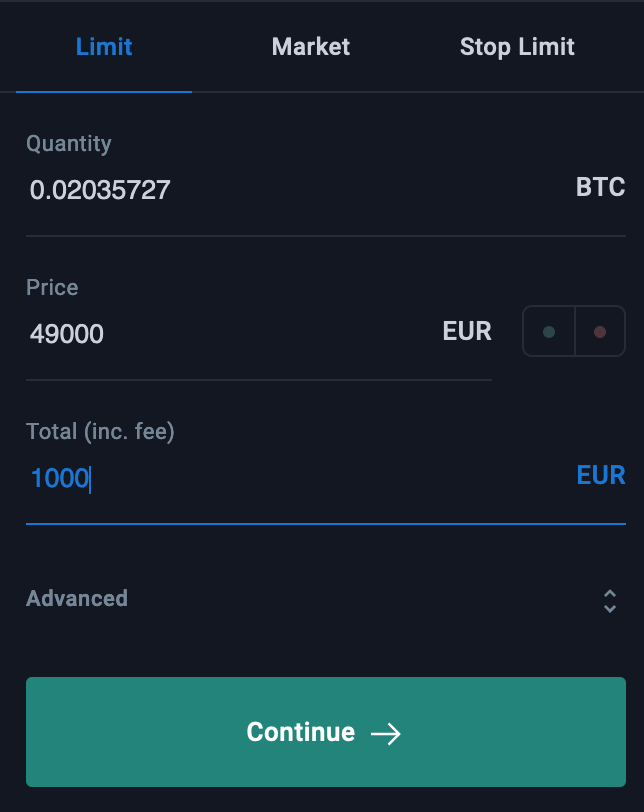644x812 pixels.
Task: Click the BTC currency label
Action: click(x=601, y=187)
